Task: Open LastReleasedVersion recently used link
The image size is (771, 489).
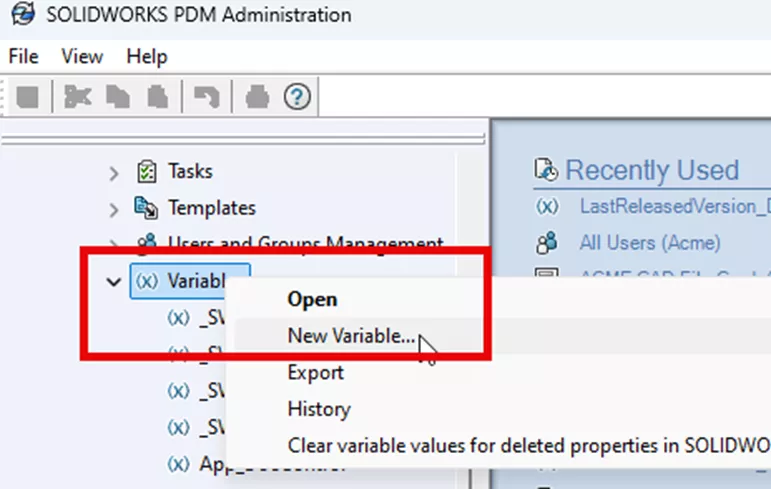Action: [x=675, y=207]
